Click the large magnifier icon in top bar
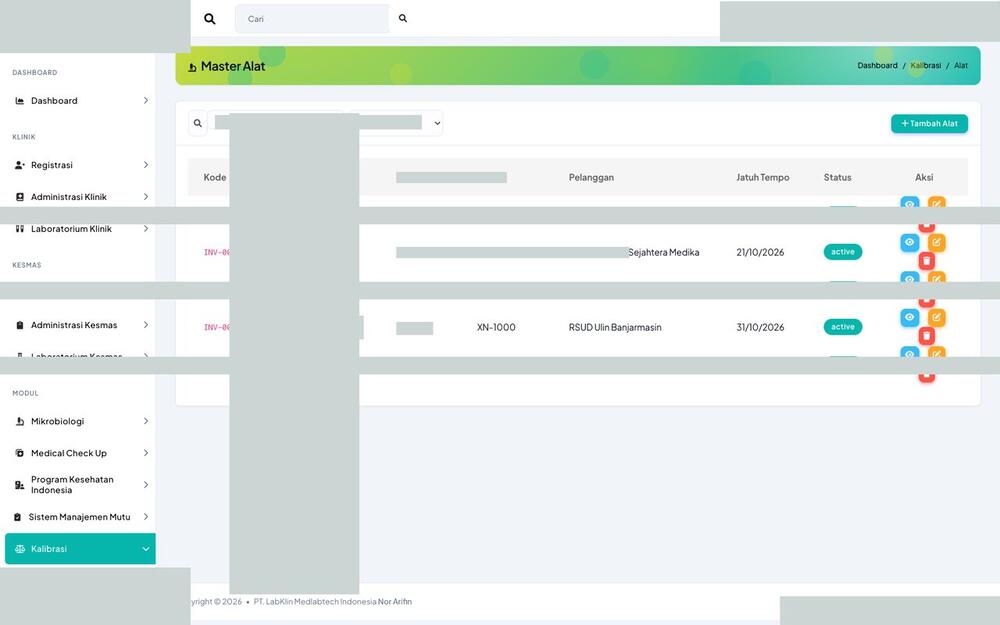 click(209, 18)
